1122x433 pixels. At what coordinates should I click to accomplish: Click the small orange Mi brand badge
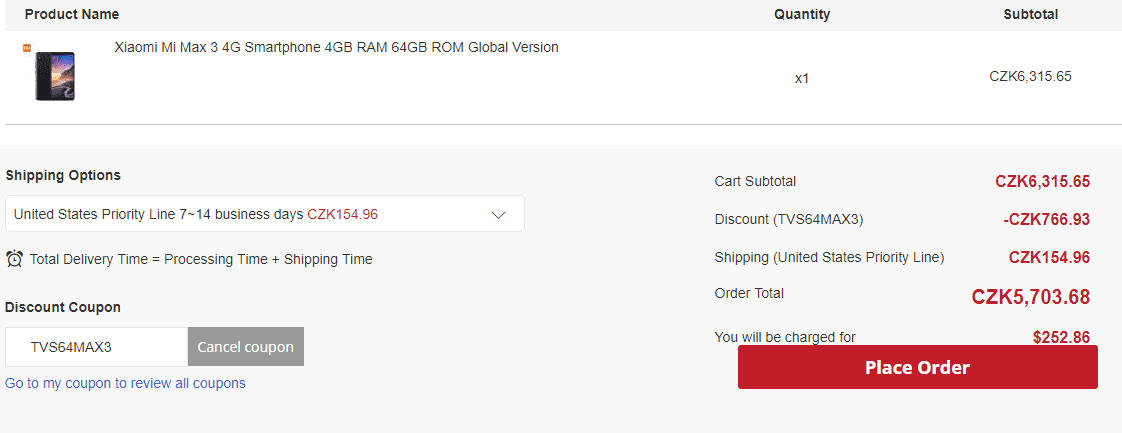[26, 48]
